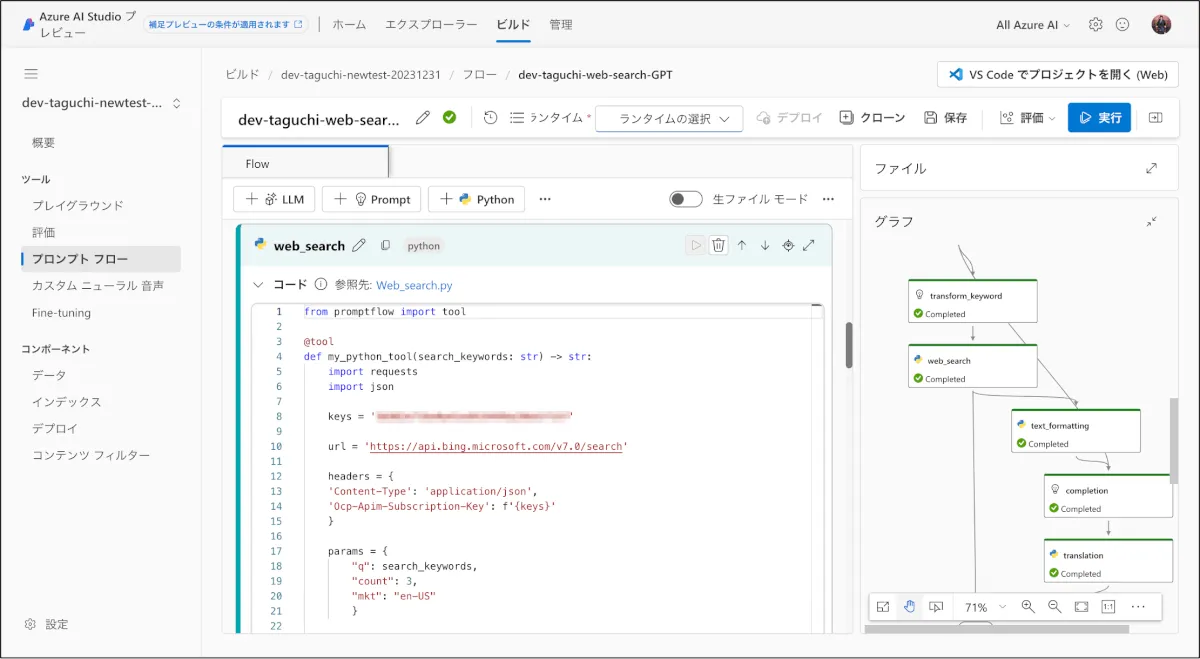Move web_search node up with arrow icon
Image resolution: width=1200 pixels, height=659 pixels.
(x=742, y=245)
